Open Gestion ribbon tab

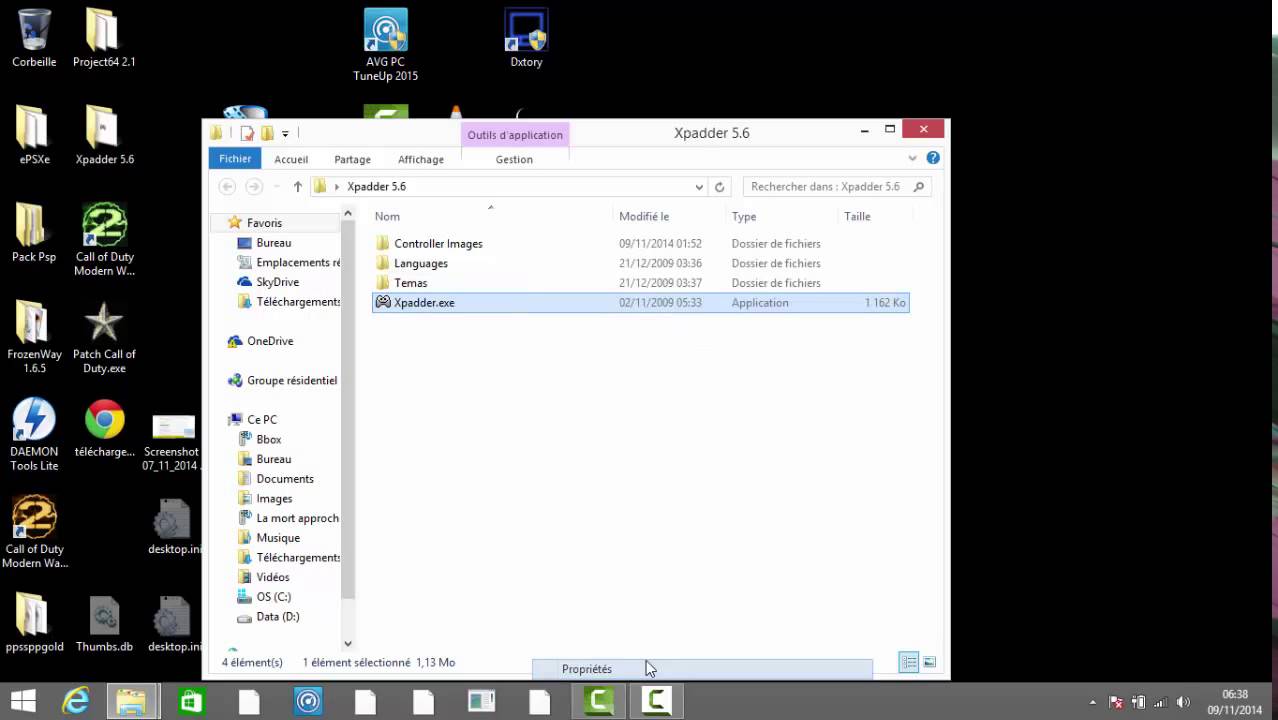point(514,159)
